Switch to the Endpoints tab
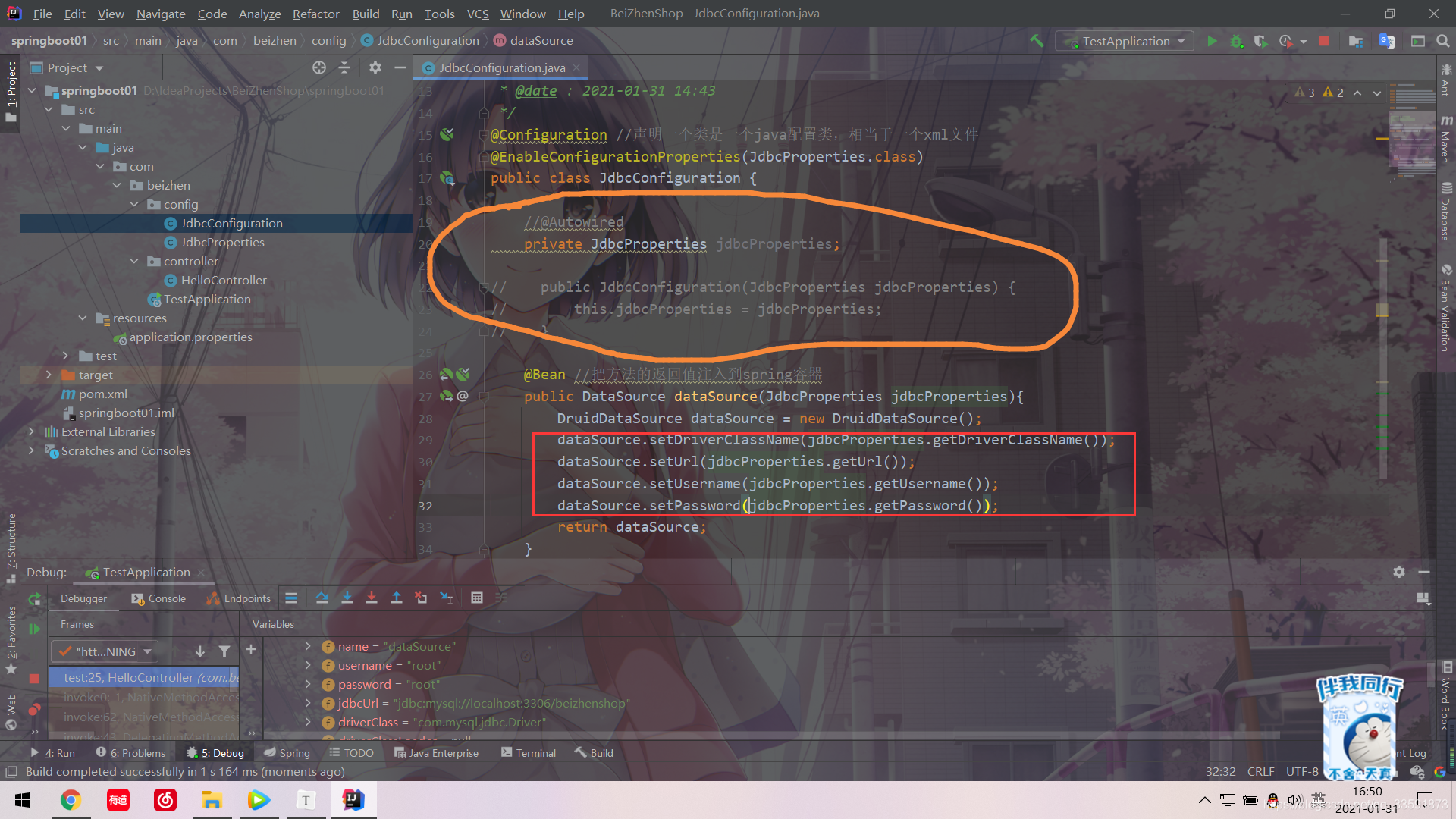Screen dimensions: 1456x819 click(x=239, y=598)
